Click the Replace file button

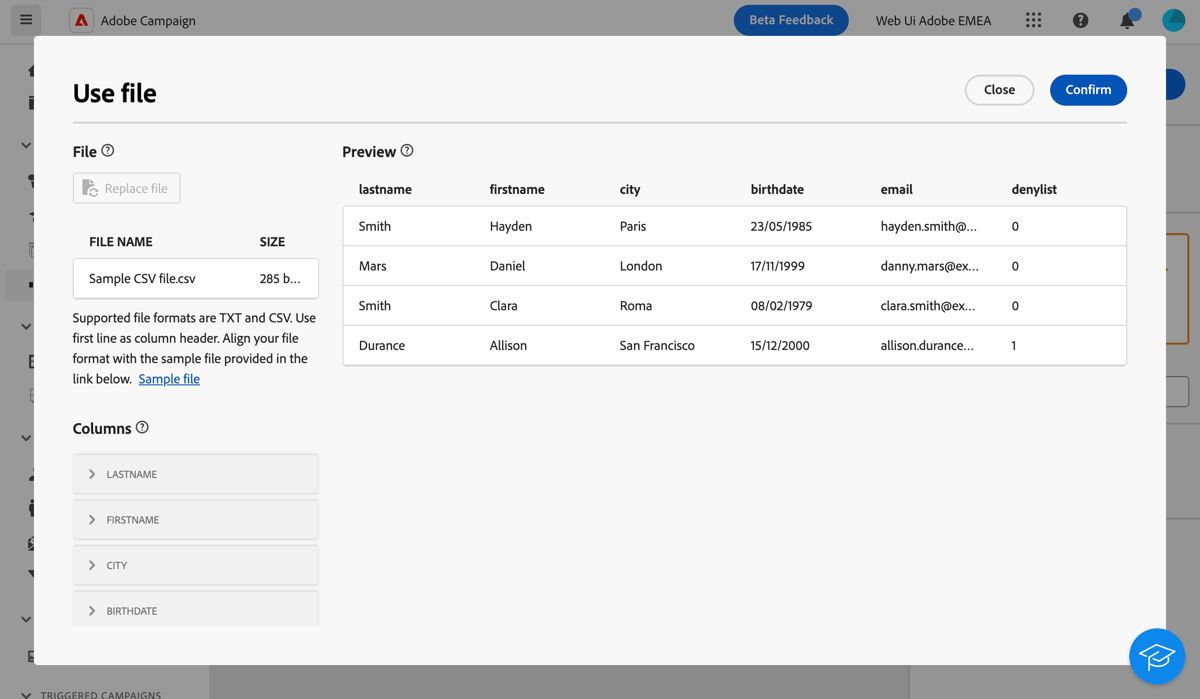point(126,187)
